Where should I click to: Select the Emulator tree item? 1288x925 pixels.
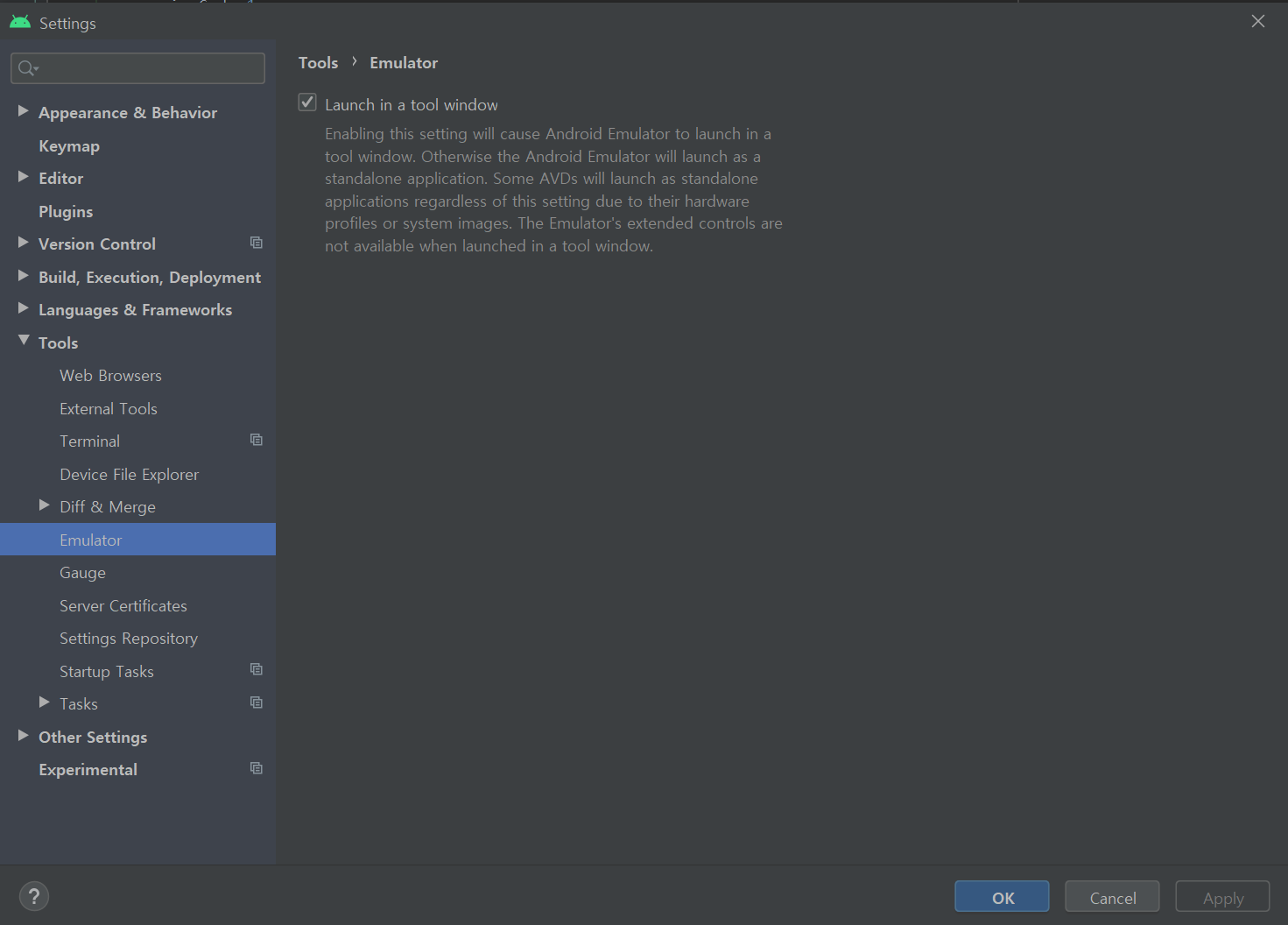(137, 540)
